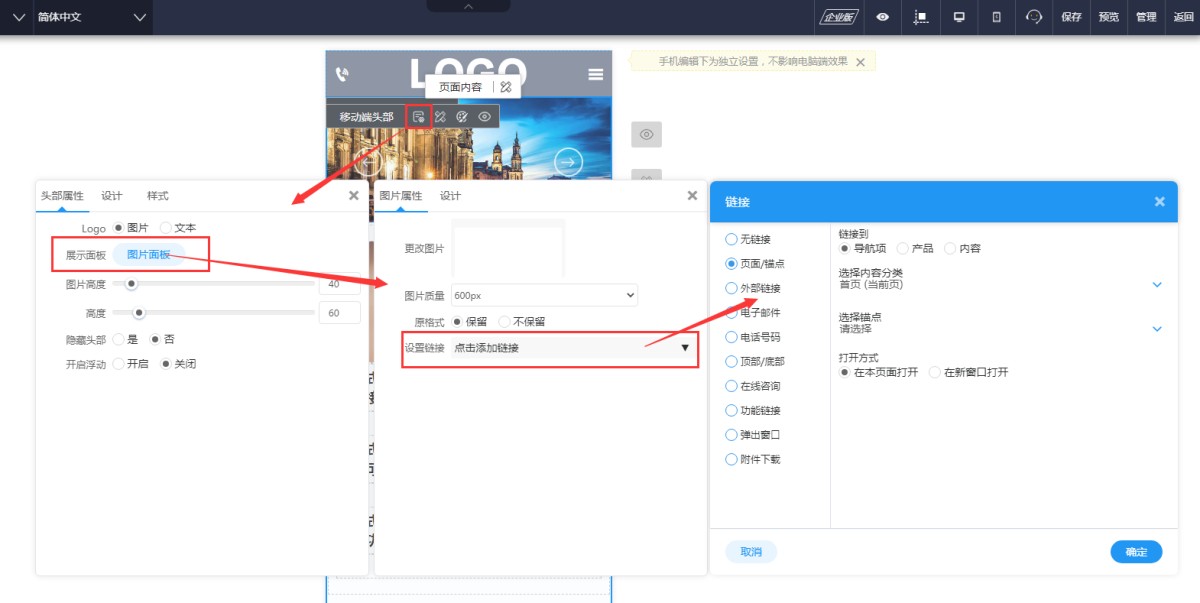Open customer service headset icon

[x=1034, y=17]
